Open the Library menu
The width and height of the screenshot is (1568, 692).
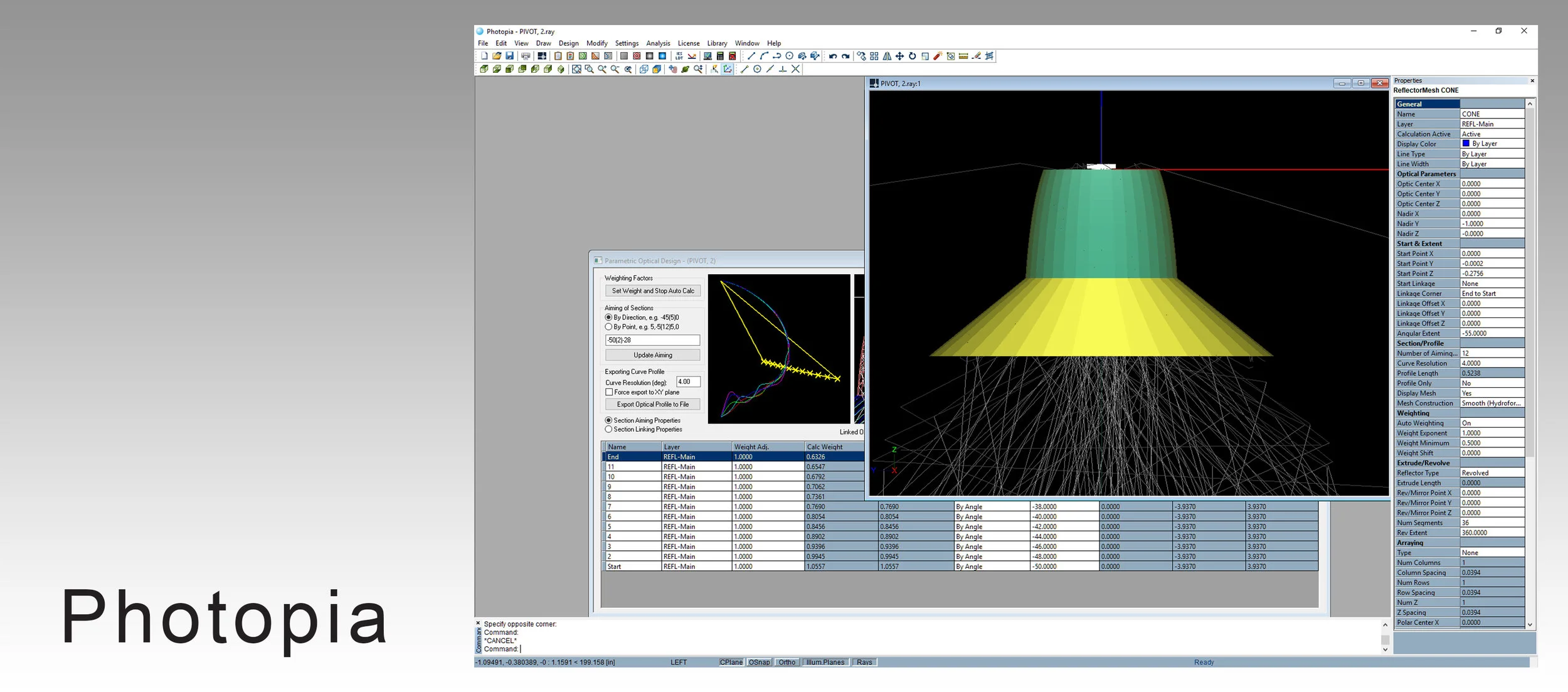pyautogui.click(x=717, y=43)
